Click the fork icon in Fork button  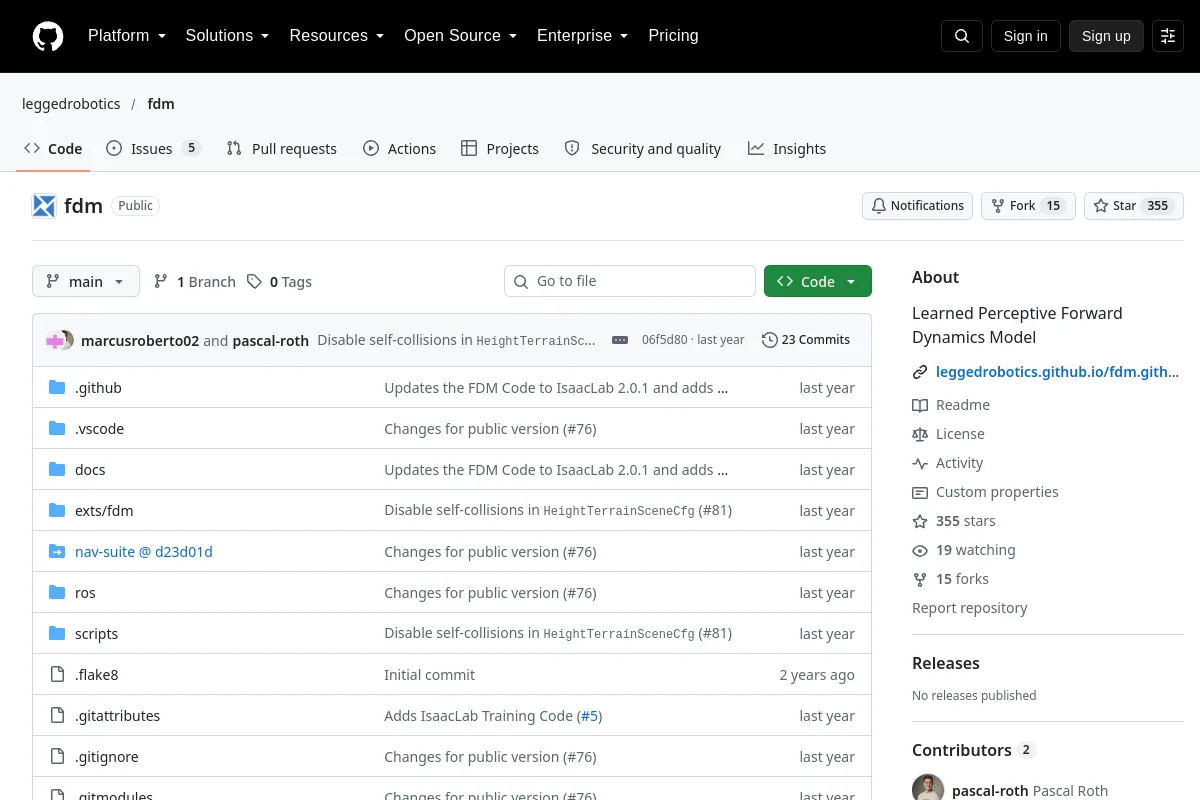pos(998,206)
